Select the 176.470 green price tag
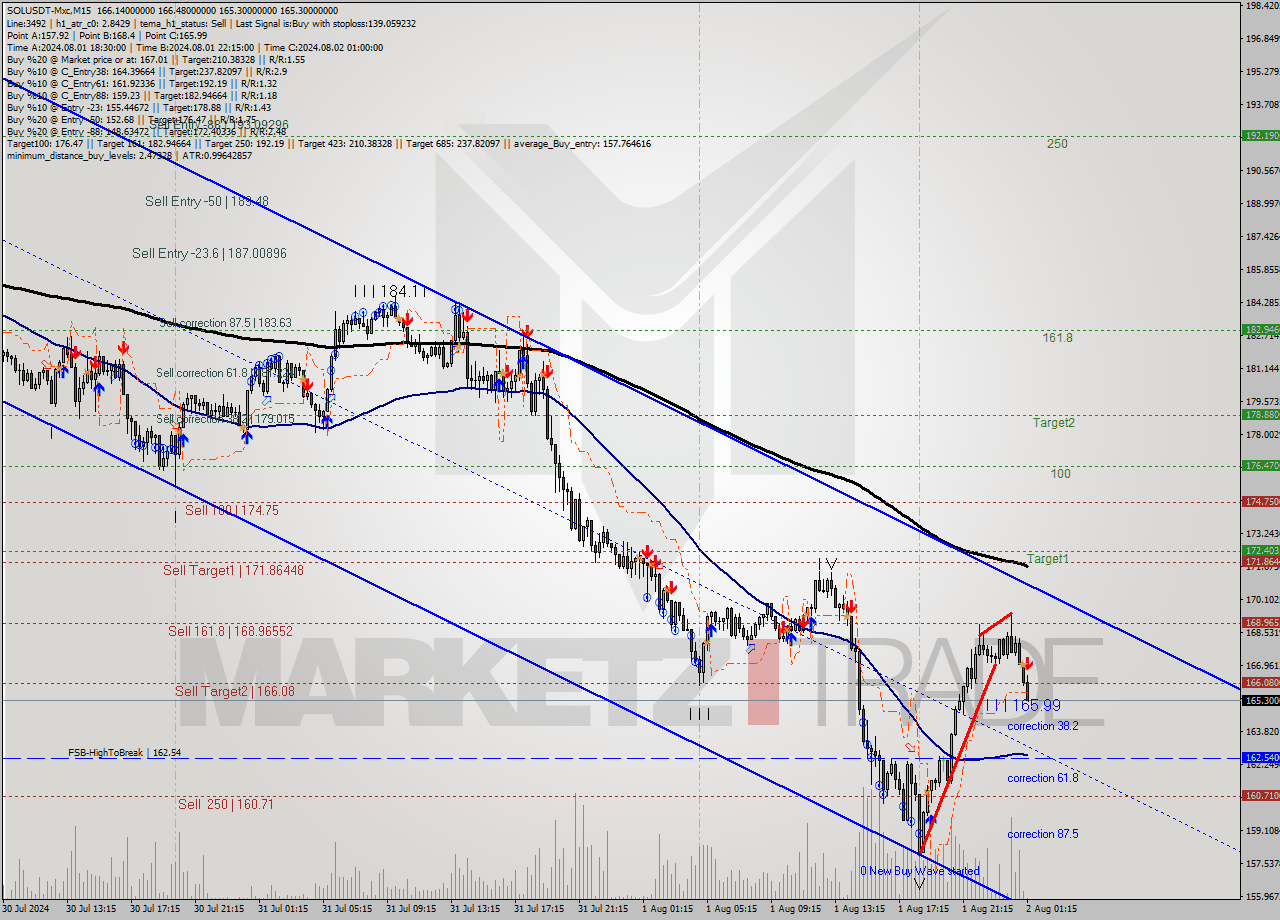 pos(1260,465)
